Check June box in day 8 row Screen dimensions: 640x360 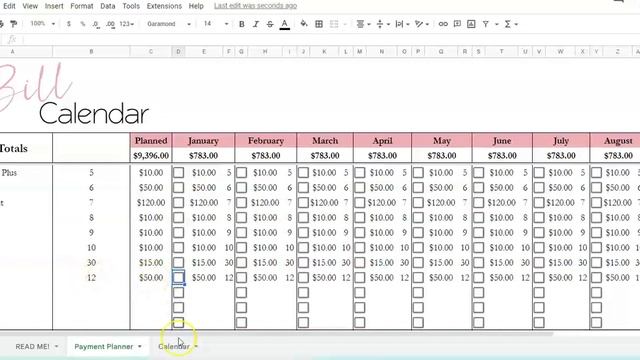coord(478,218)
